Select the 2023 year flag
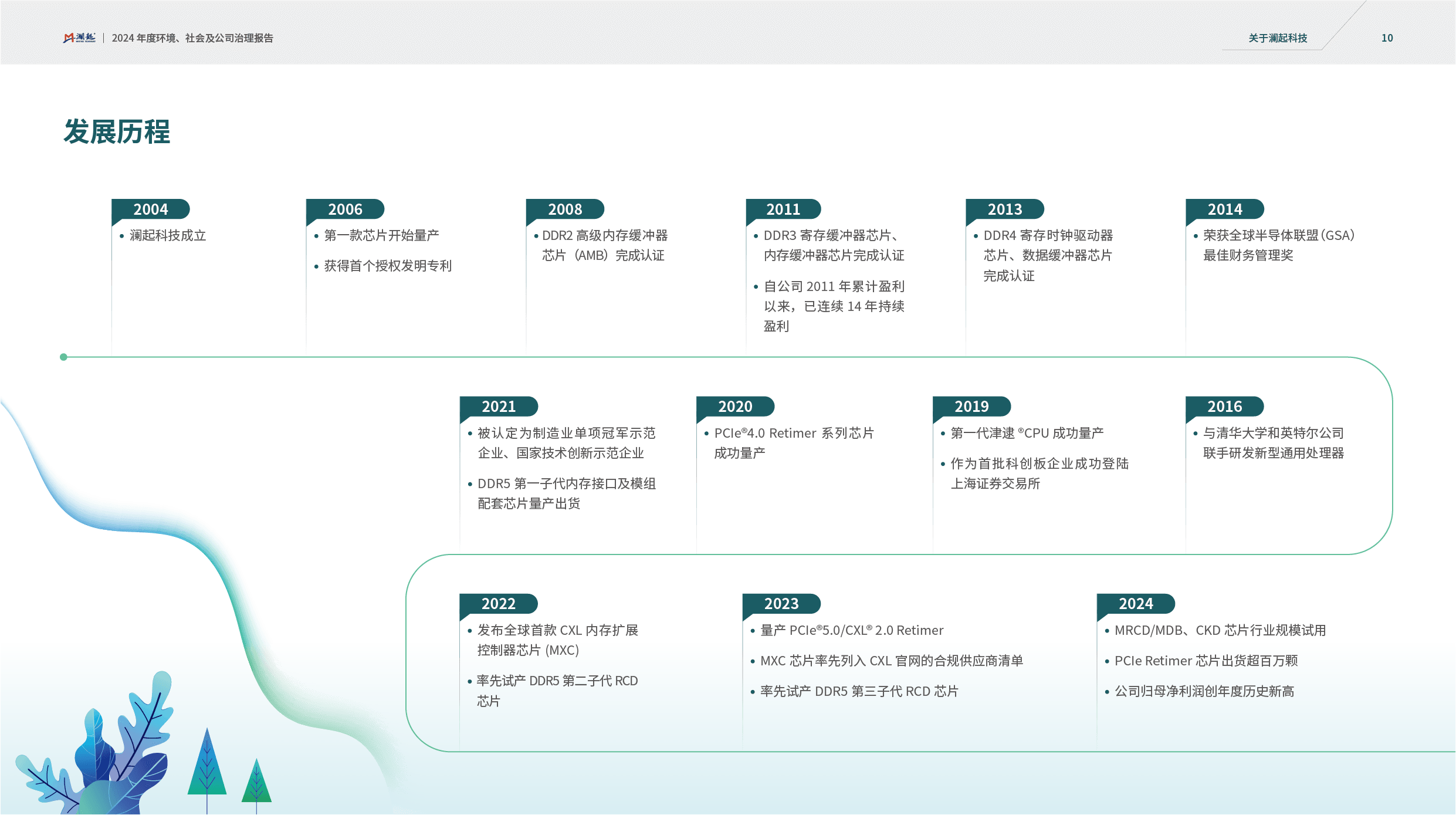Screen dimensions: 1456x815 point(781,604)
